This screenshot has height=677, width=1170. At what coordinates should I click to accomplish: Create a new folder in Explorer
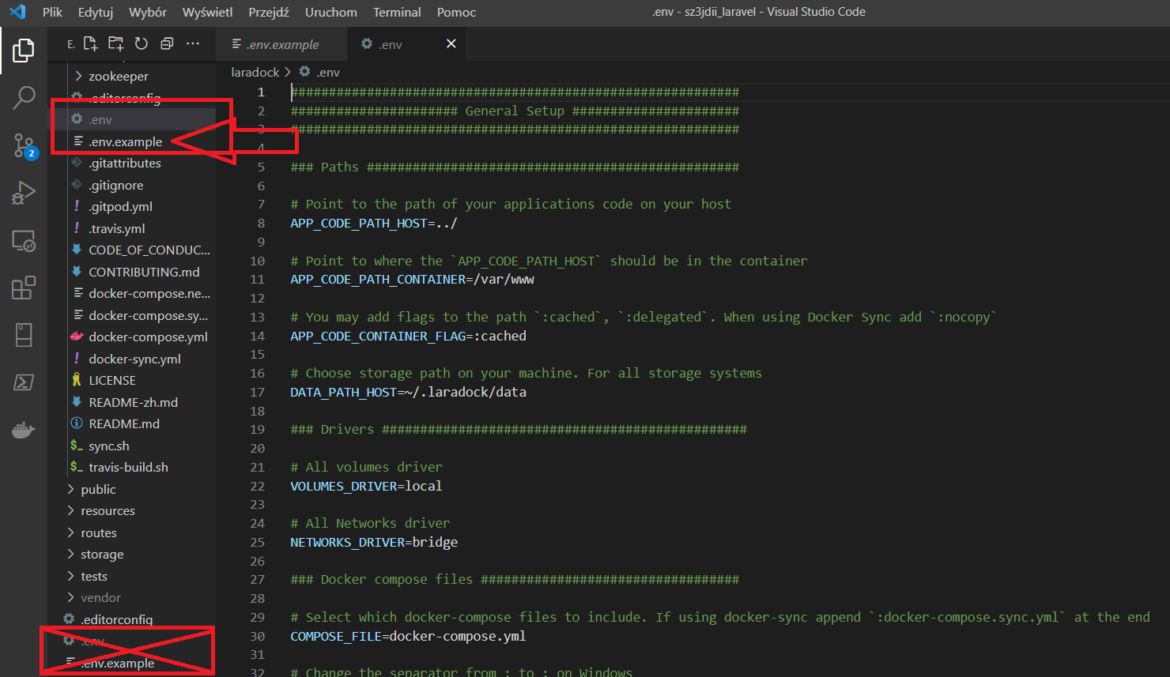pos(114,43)
